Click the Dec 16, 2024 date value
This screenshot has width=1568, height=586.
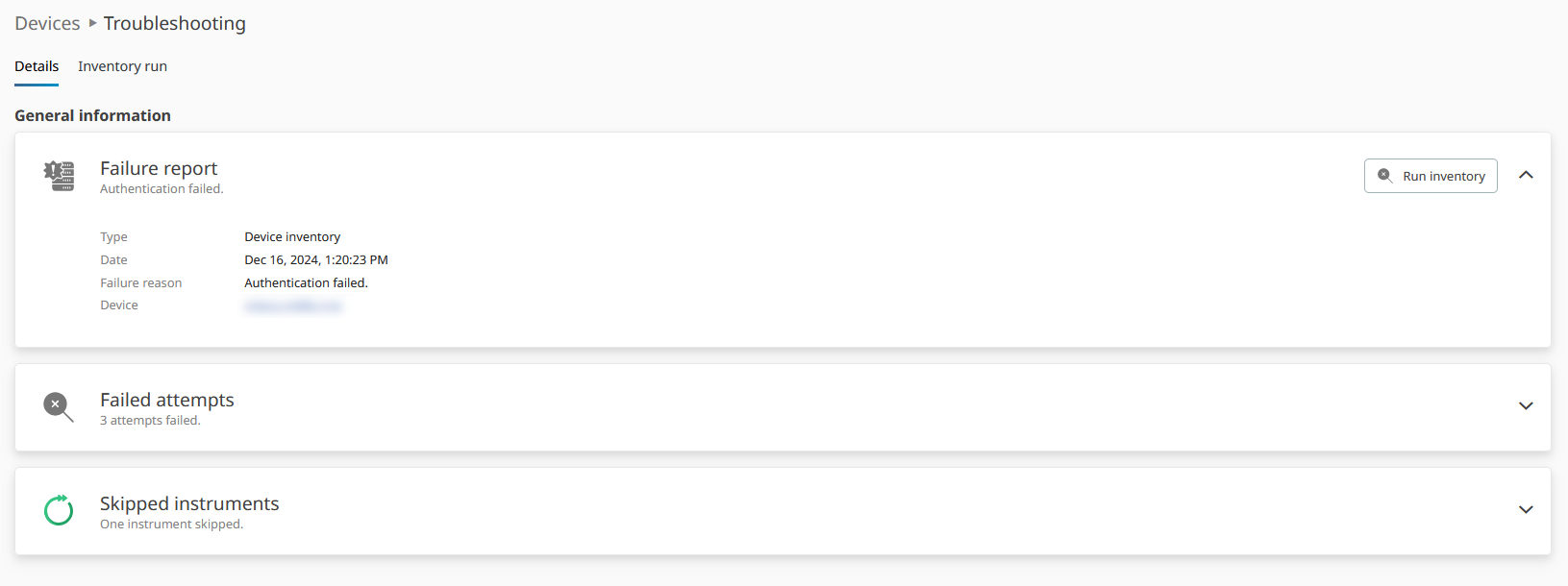tap(316, 260)
